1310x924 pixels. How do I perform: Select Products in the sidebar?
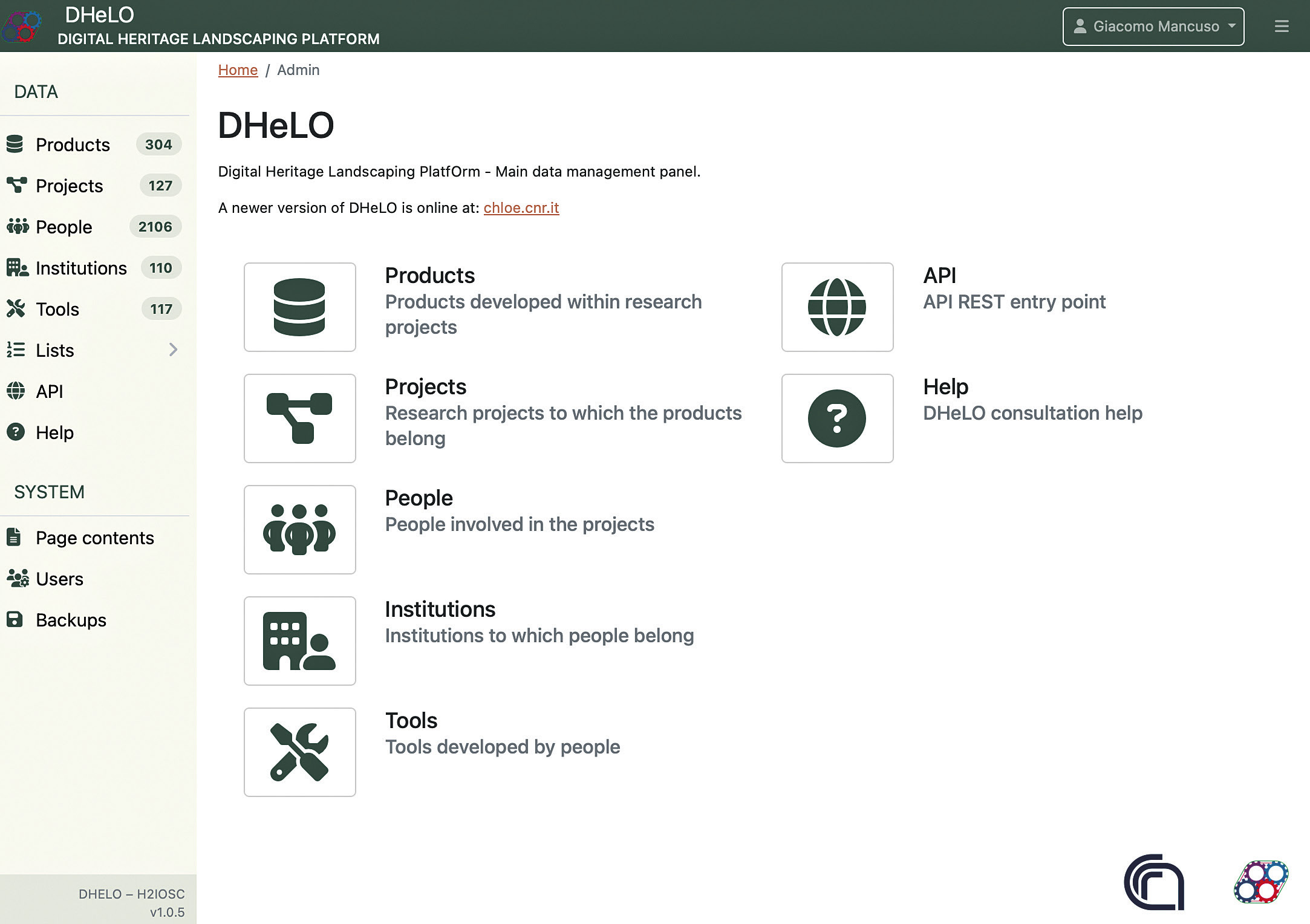click(73, 145)
